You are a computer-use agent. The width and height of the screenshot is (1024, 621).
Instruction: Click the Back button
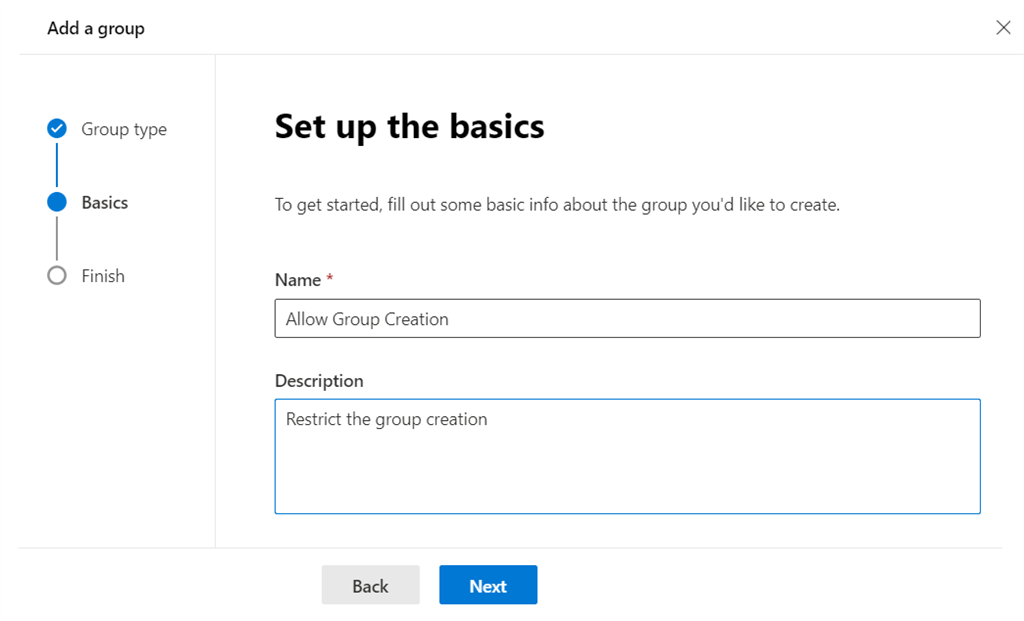370,585
